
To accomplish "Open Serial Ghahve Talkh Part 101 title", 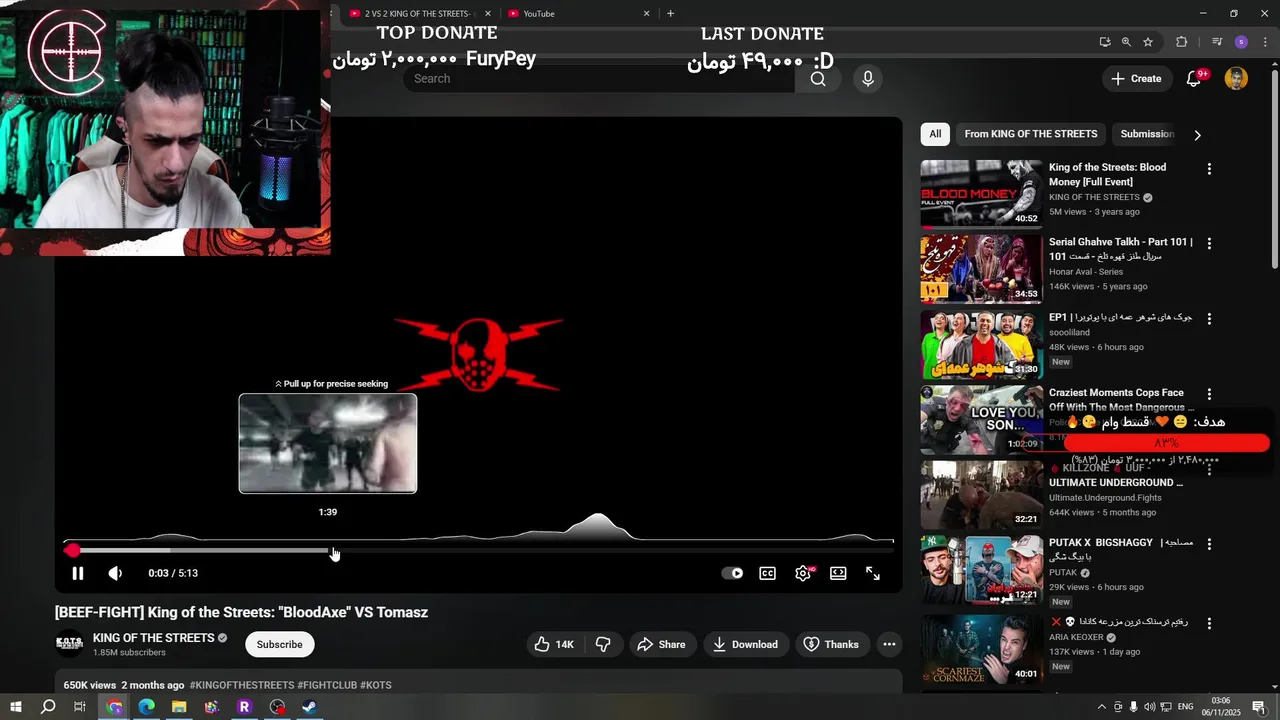I will (1120, 249).
